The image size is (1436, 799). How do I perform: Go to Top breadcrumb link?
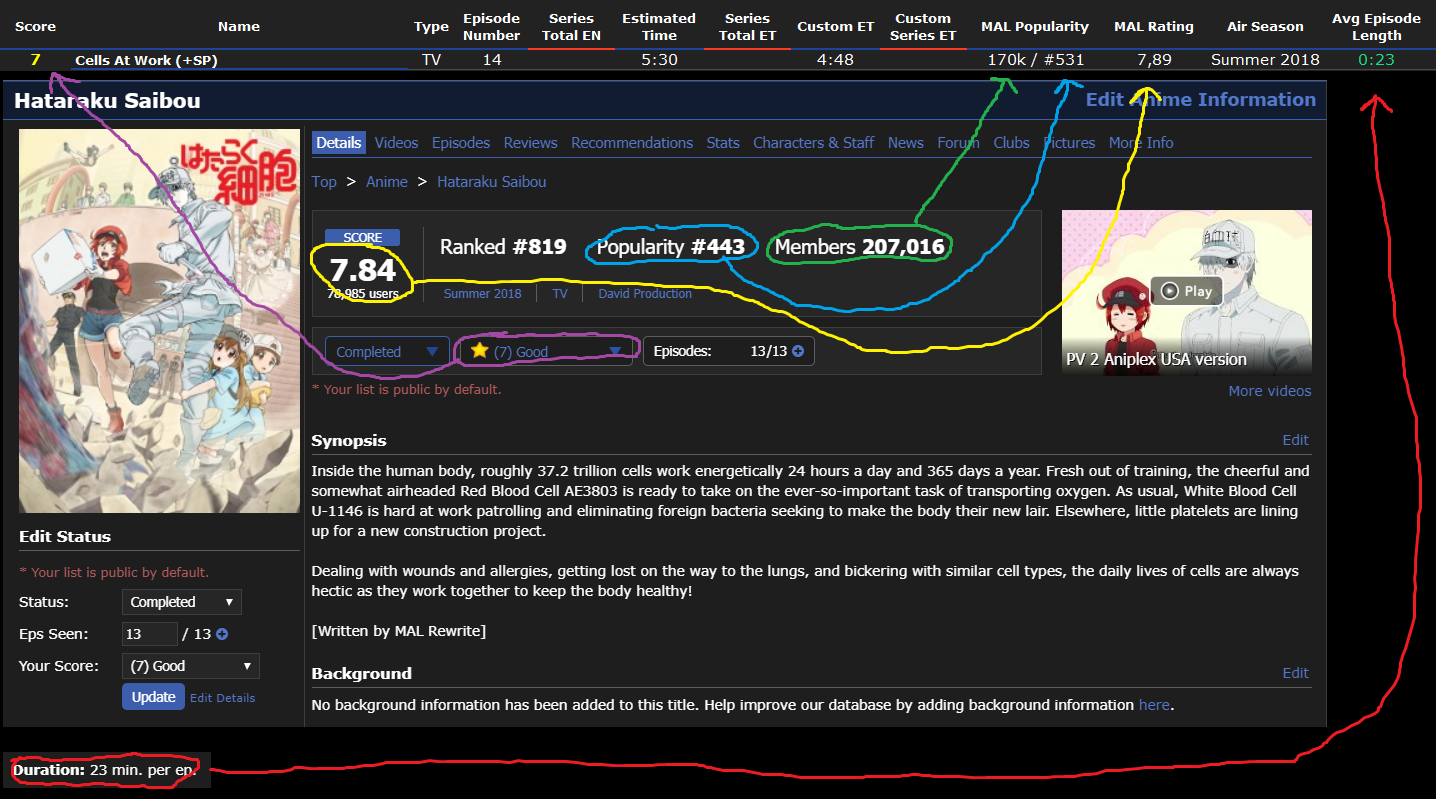pyautogui.click(x=324, y=182)
